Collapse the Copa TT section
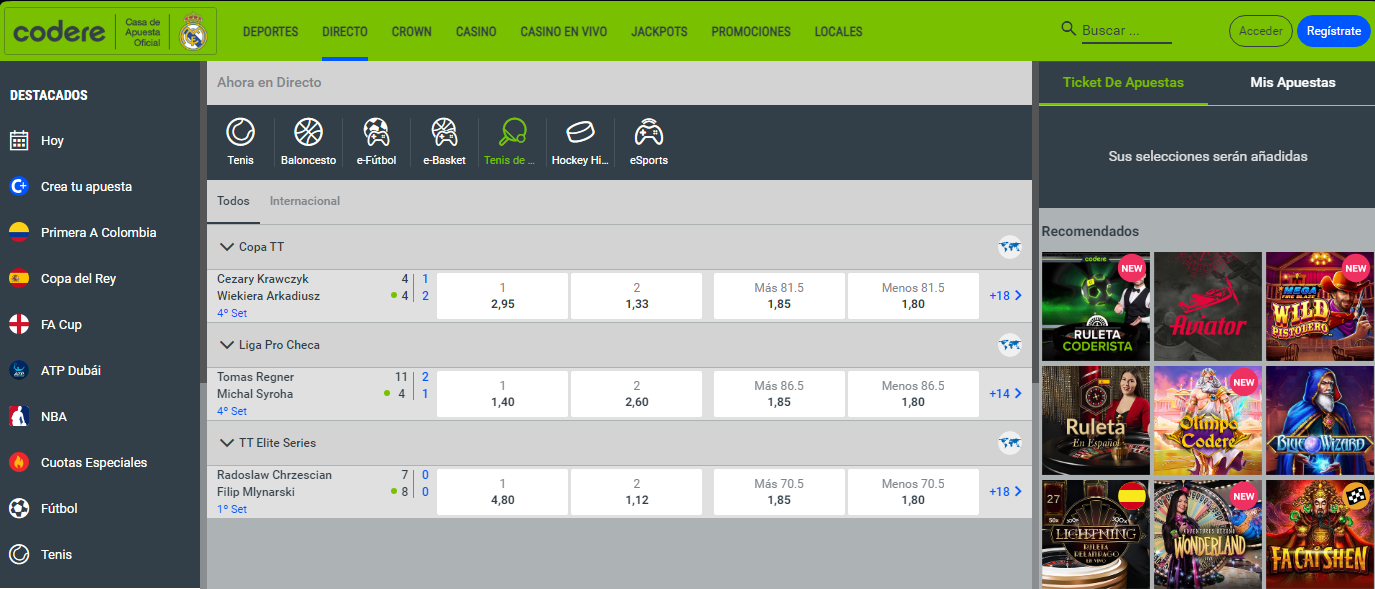This screenshot has width=1375, height=589. (226, 247)
